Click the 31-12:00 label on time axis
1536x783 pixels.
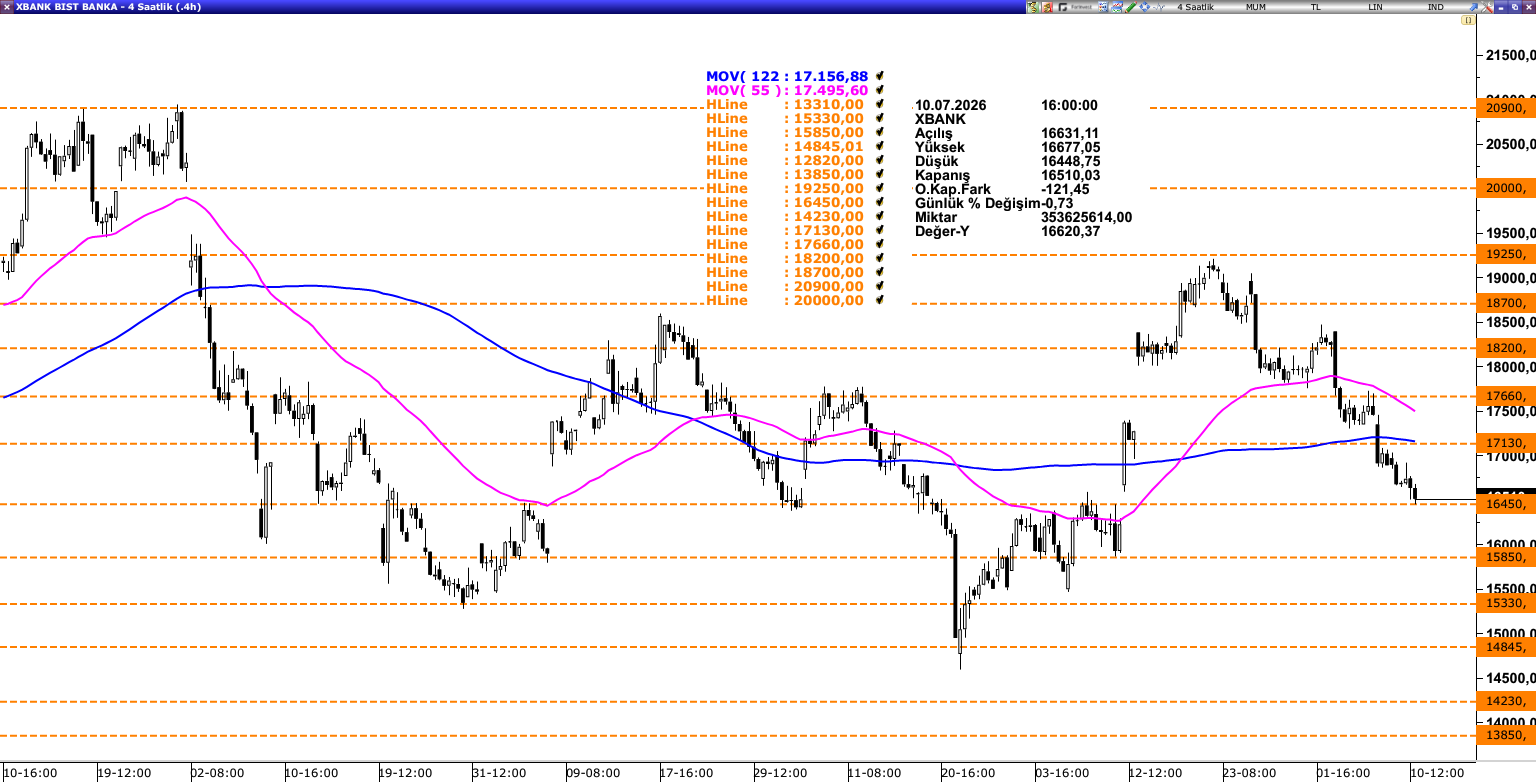click(x=498, y=773)
